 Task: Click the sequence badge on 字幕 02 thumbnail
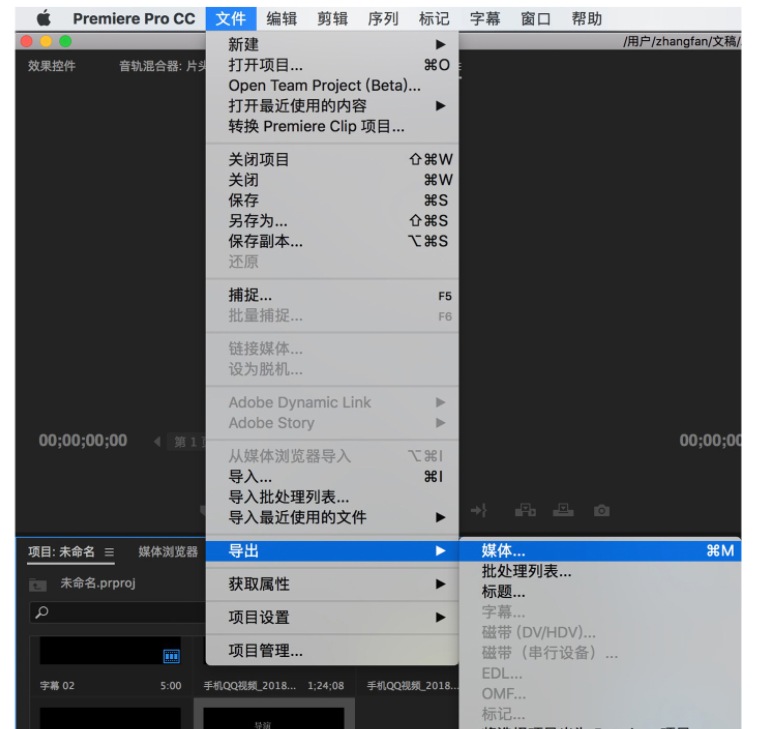(171, 656)
